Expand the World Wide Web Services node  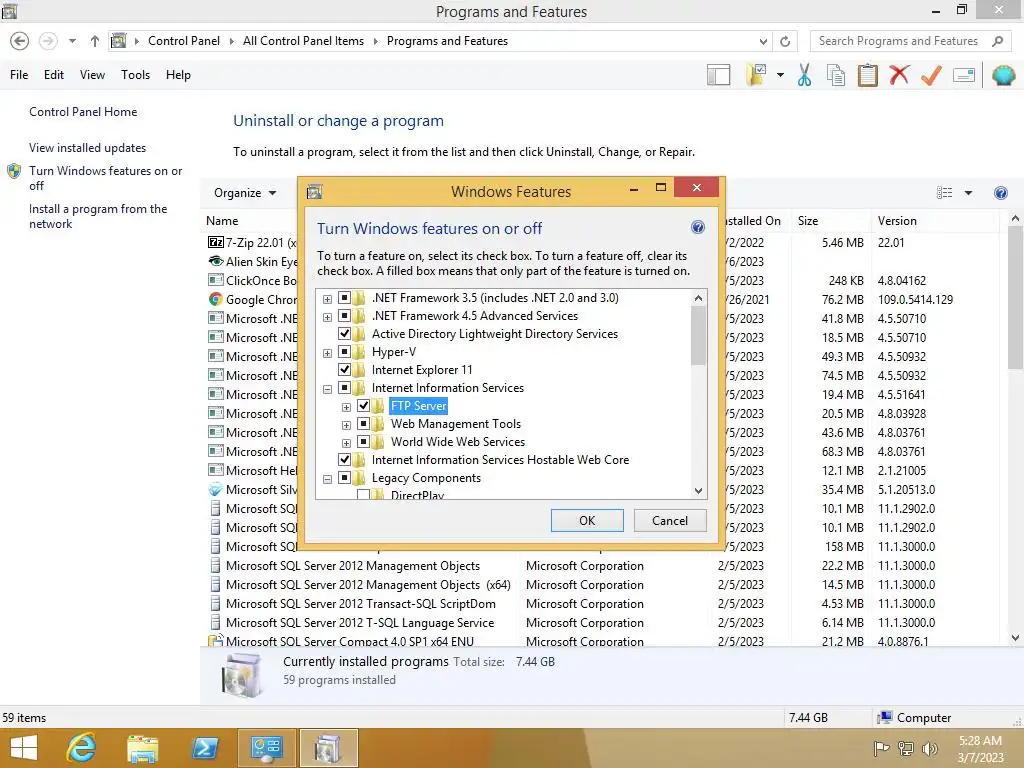(x=347, y=443)
